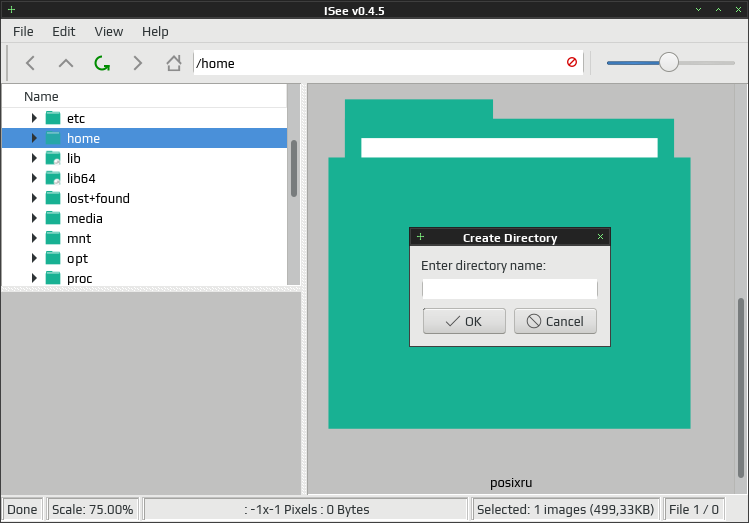Expand the lost+found tree node

coord(34,198)
